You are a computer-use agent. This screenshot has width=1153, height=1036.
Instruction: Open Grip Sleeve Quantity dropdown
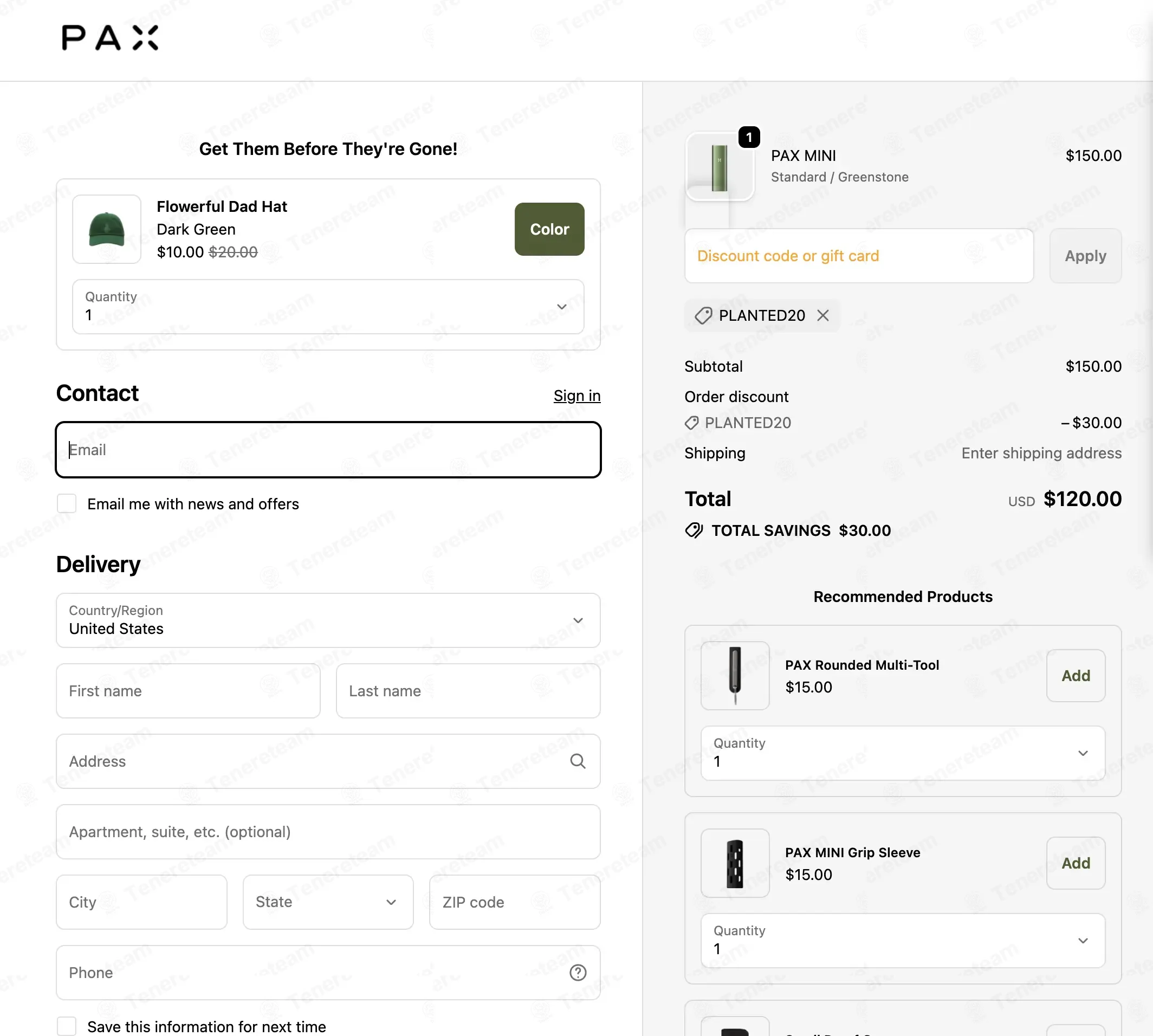click(903, 941)
